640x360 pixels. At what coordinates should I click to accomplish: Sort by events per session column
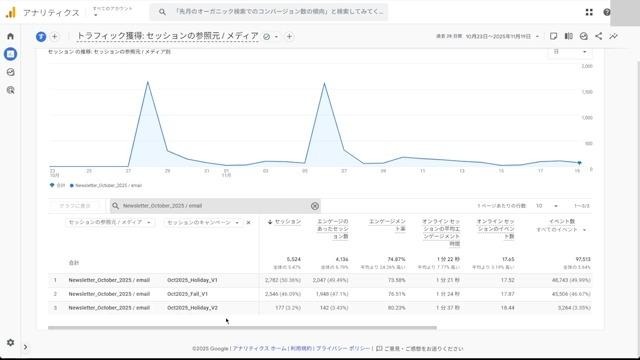(x=496, y=229)
